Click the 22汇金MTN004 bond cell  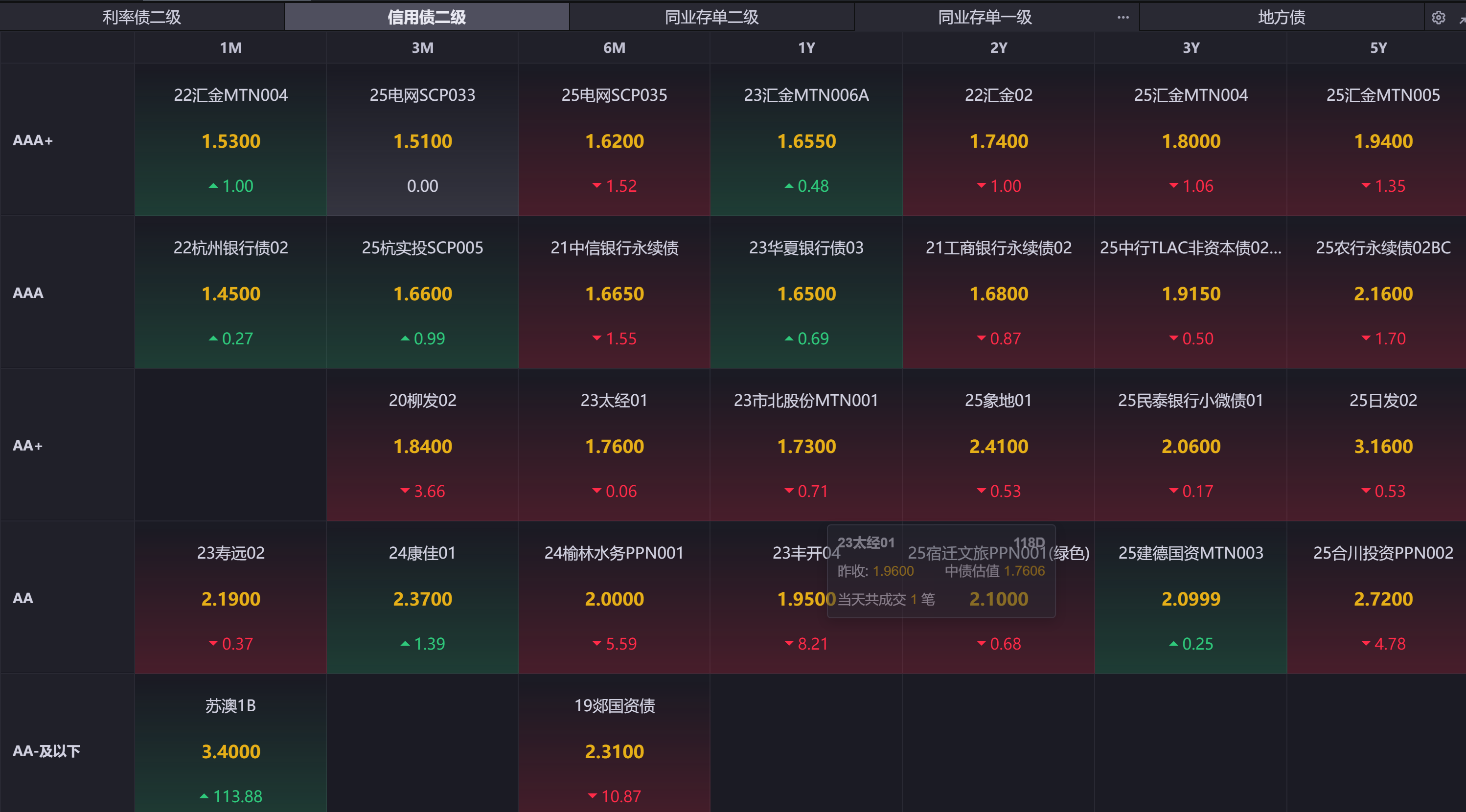point(230,139)
